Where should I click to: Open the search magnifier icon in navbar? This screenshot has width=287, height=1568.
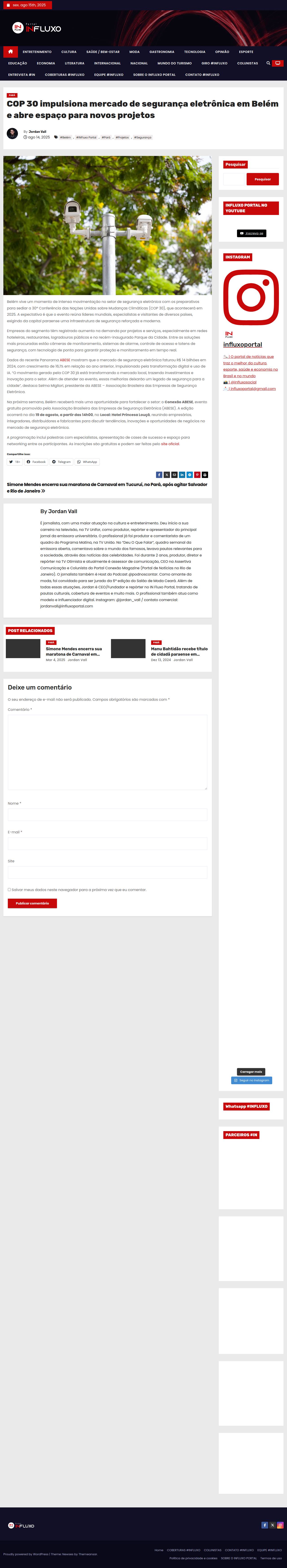pos(268,63)
